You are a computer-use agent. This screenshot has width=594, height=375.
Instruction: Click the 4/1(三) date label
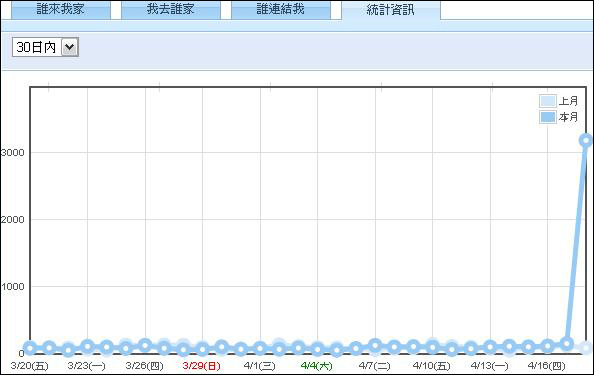click(259, 366)
